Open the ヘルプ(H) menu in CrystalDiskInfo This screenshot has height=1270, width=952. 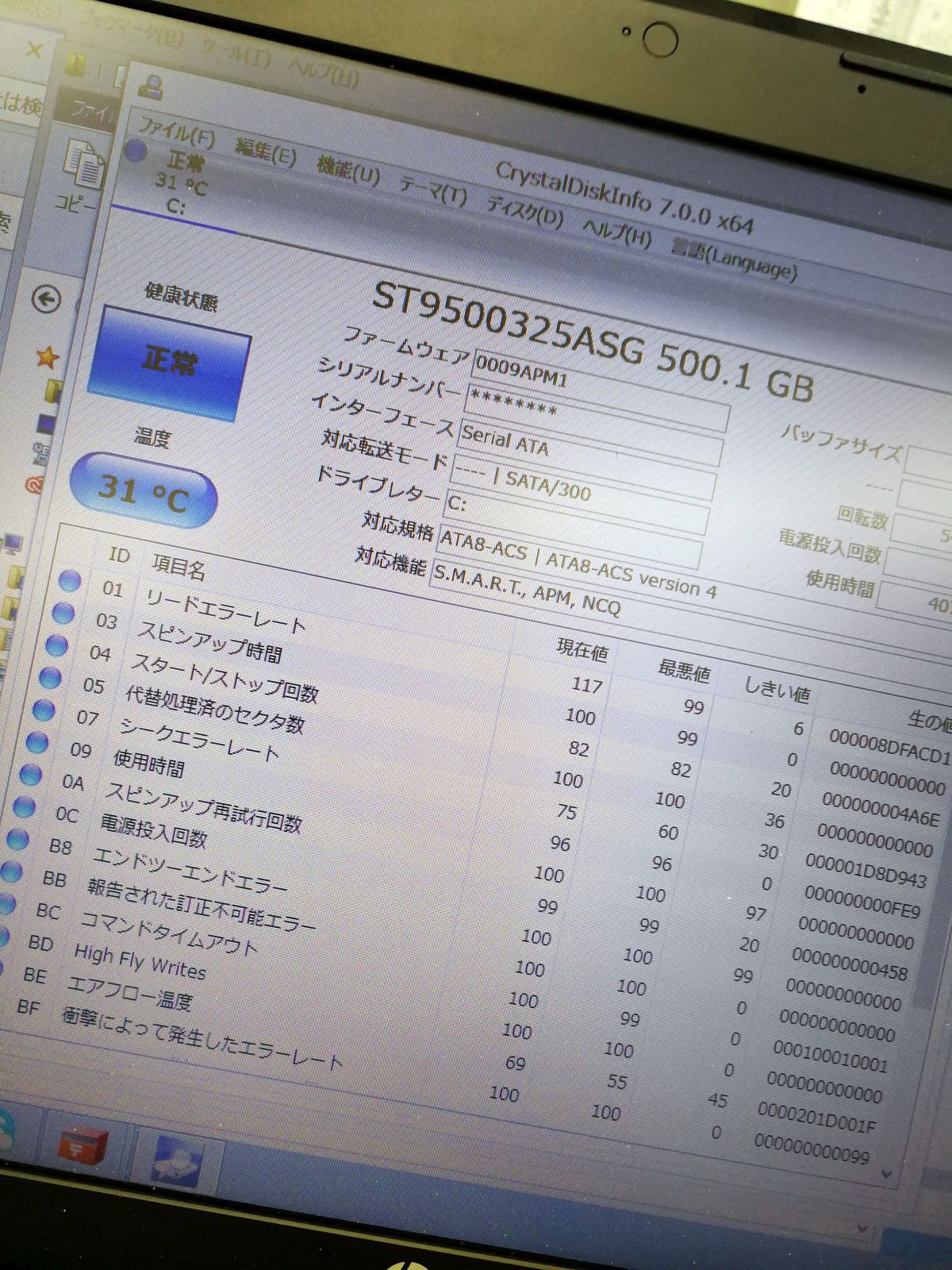[x=616, y=234]
